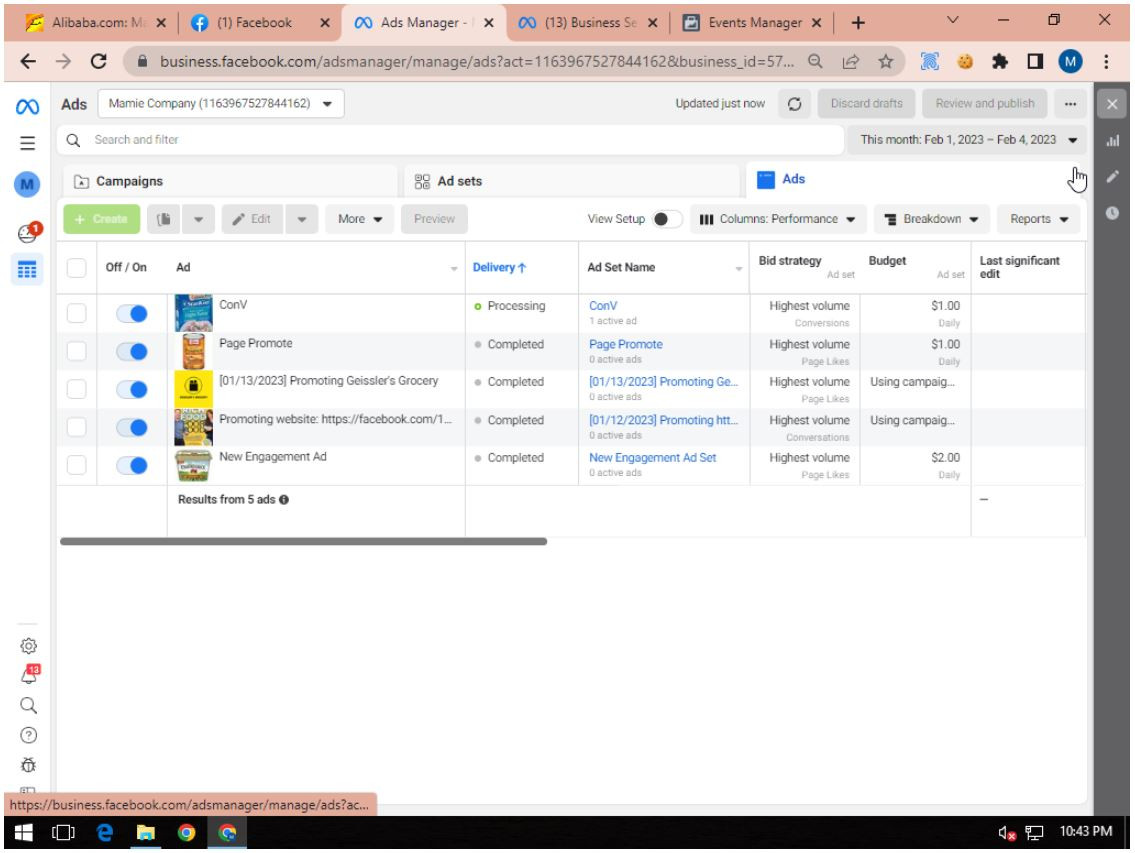The width and height of the screenshot is (1135, 853).
Task: Click the Search and filter field
Action: (450, 140)
